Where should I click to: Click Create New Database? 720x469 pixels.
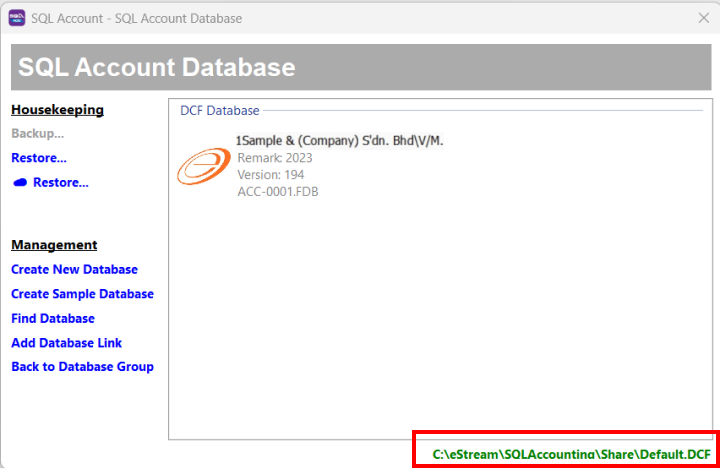74,270
